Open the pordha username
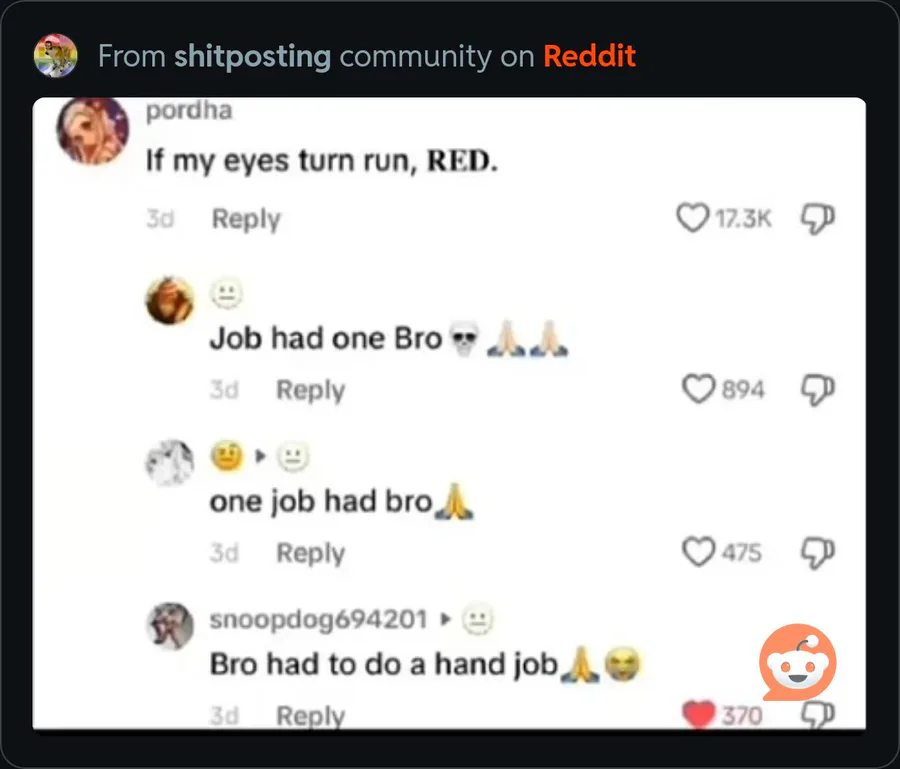 click(x=189, y=110)
